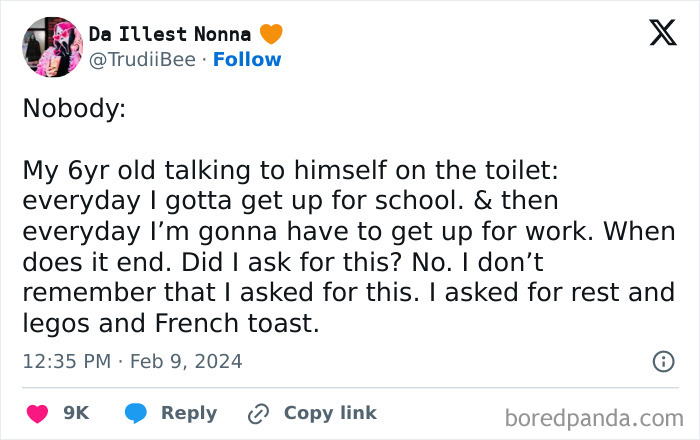
Task: Click the chain link icon
Action: pyautogui.click(x=259, y=413)
